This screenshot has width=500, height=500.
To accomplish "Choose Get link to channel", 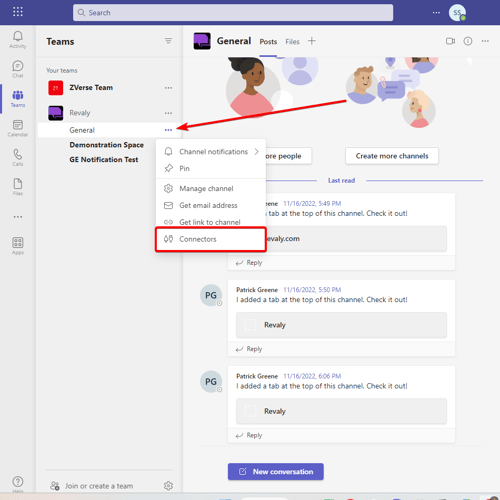I will 211,222.
